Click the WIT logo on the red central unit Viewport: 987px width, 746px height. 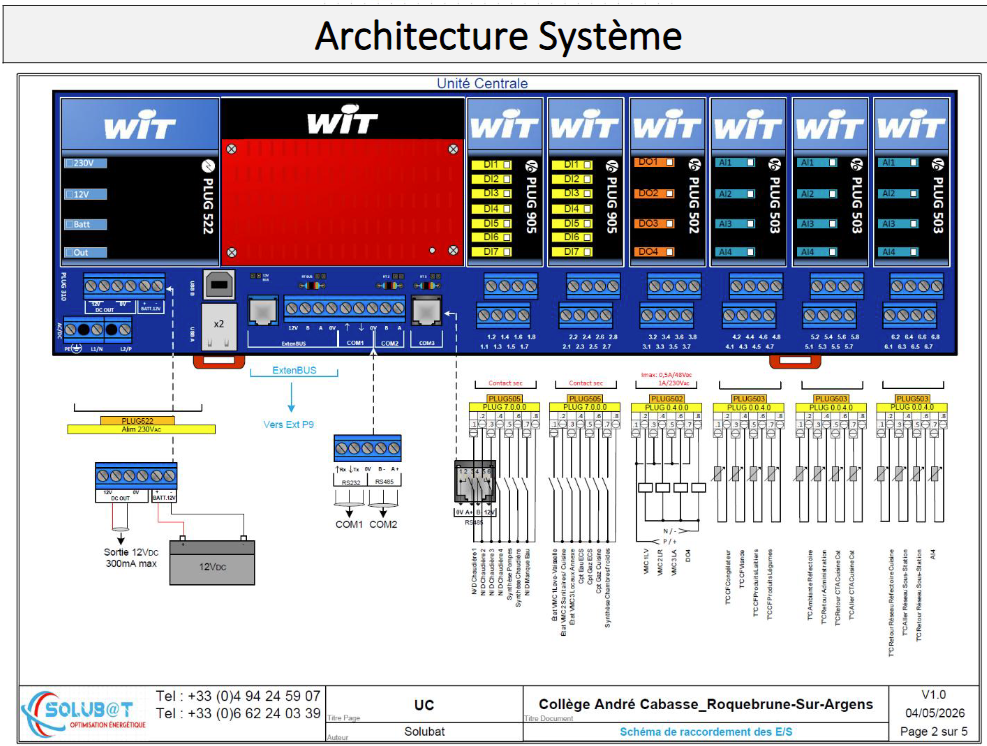click(x=342, y=122)
